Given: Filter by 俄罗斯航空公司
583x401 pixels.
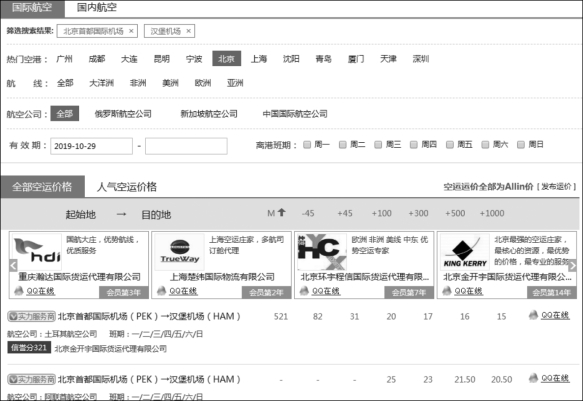Looking at the screenshot, I should click(123, 114).
